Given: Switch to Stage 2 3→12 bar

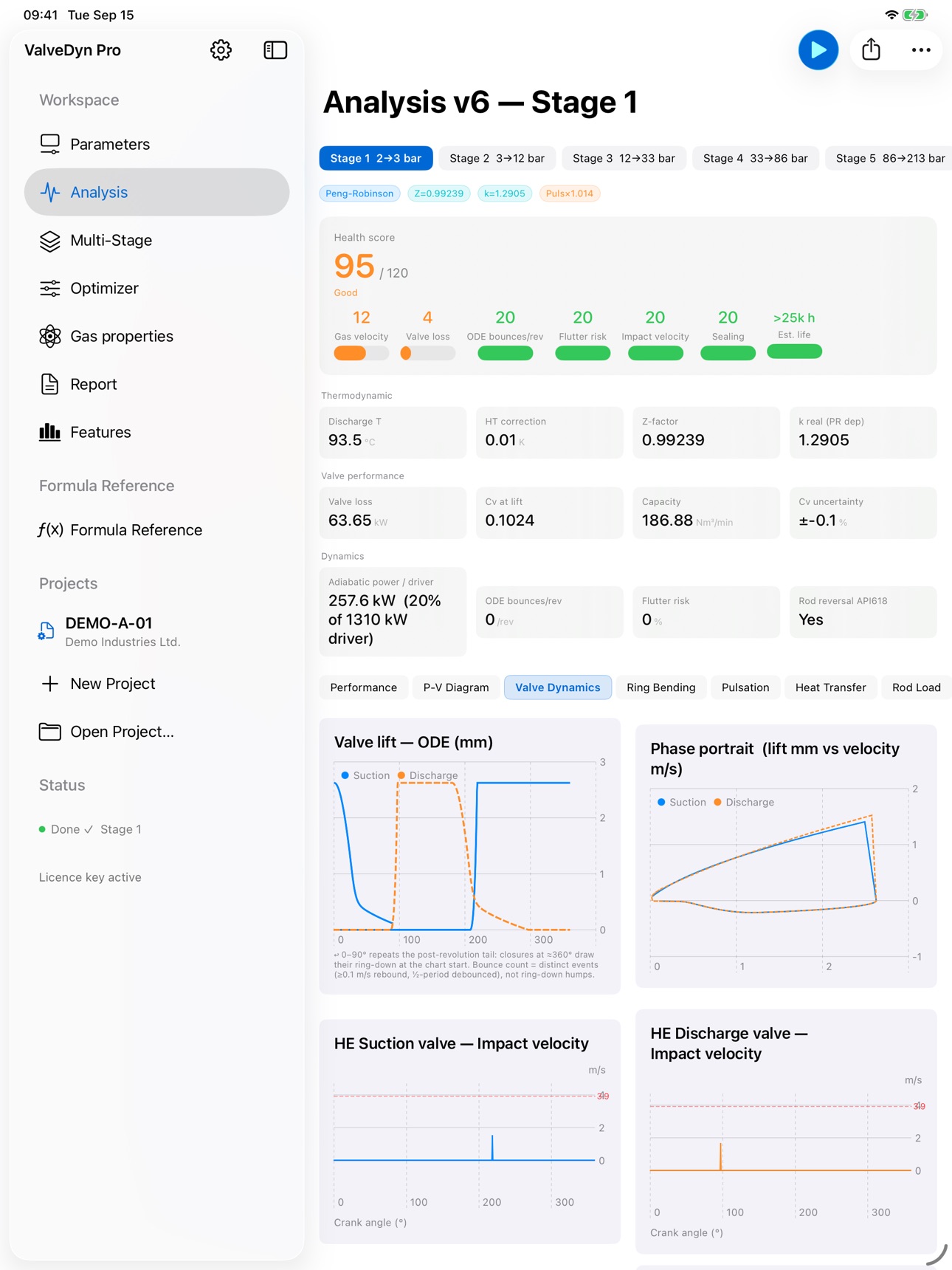Looking at the screenshot, I should coord(497,158).
